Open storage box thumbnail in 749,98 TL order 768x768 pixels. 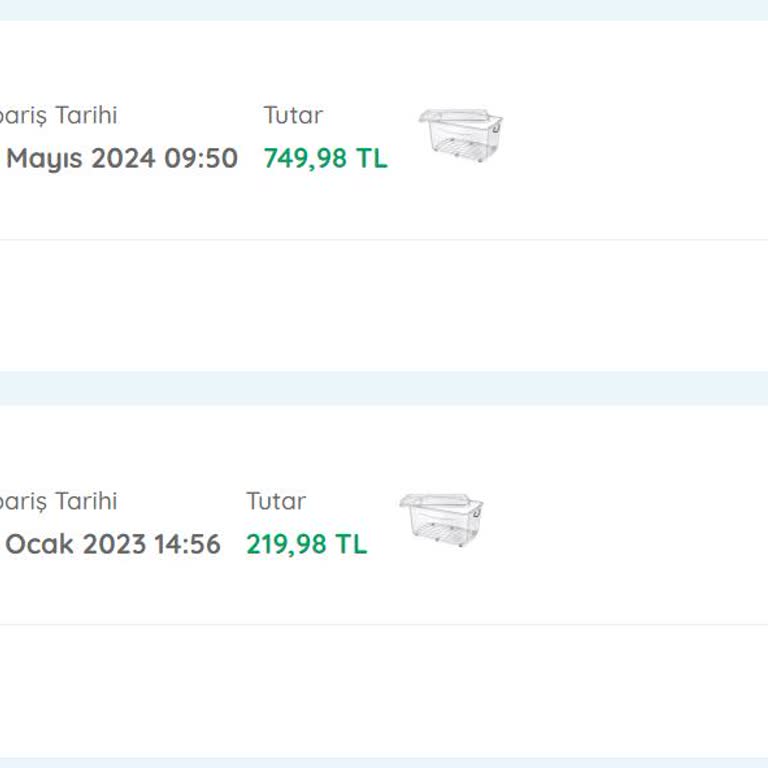[x=460, y=135]
